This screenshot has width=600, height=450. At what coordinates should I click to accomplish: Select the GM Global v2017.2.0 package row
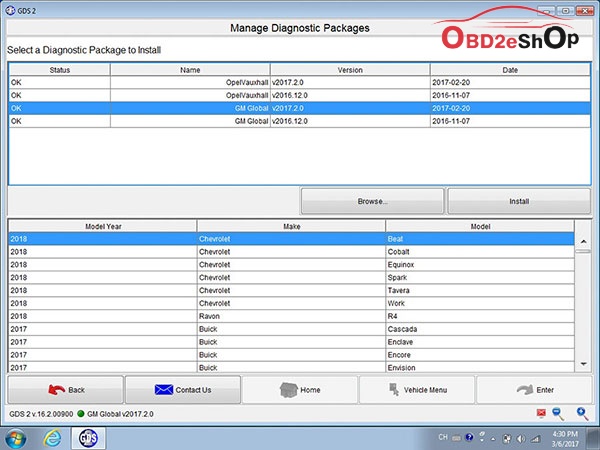tap(299, 108)
